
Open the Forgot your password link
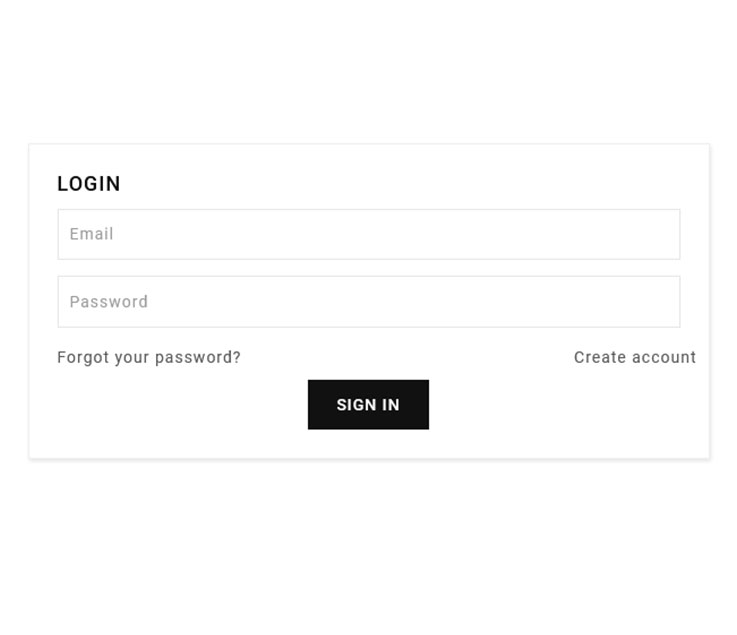coord(149,357)
